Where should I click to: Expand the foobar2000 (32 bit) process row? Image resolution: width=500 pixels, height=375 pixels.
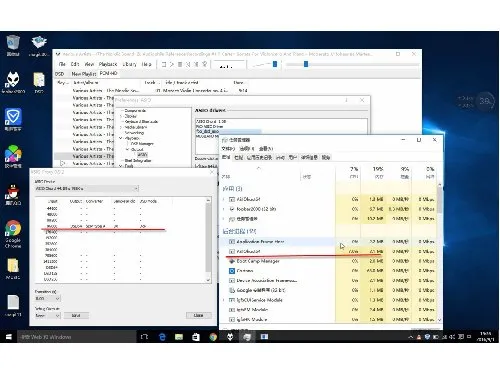pyautogui.click(x=224, y=209)
